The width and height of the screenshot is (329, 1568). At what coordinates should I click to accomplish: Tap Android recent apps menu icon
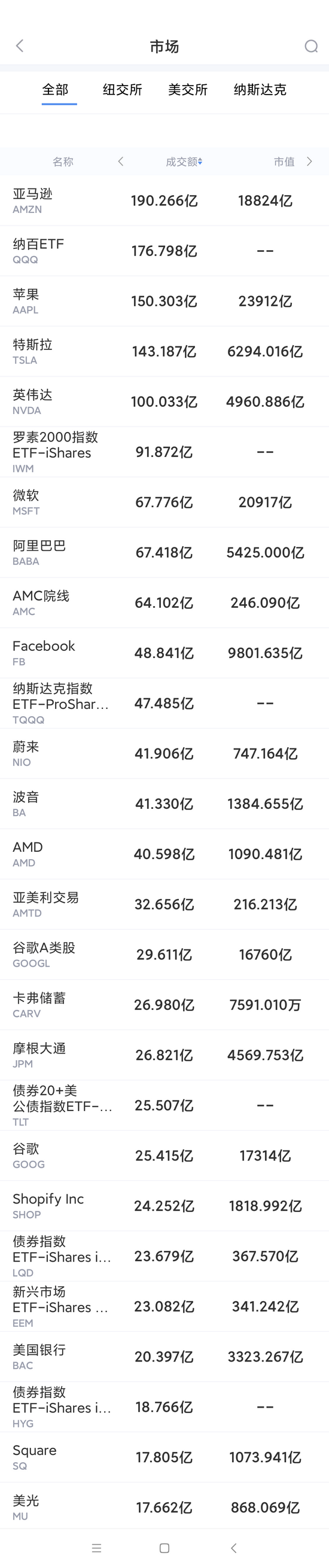pyautogui.click(x=96, y=1547)
